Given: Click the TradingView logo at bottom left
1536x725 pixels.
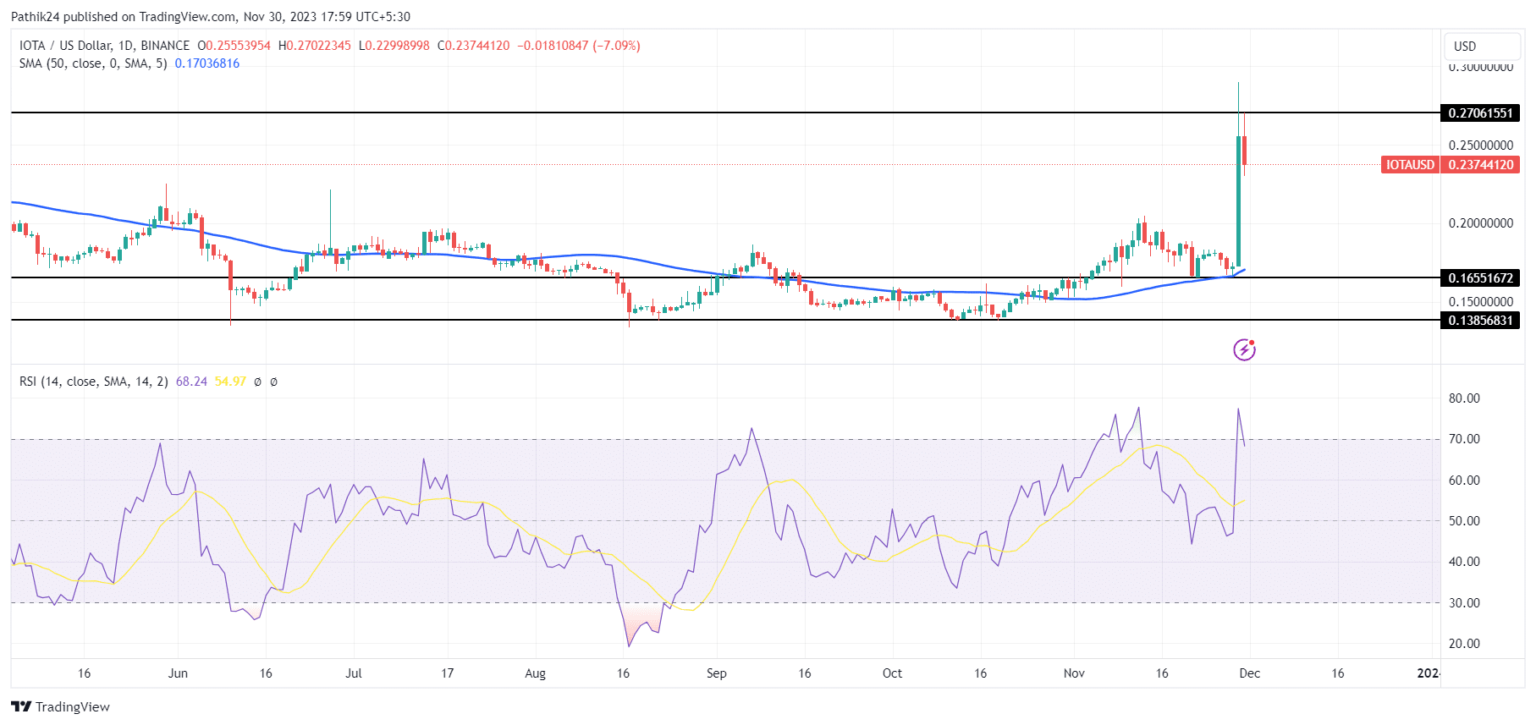Looking at the screenshot, I should pos(60,707).
